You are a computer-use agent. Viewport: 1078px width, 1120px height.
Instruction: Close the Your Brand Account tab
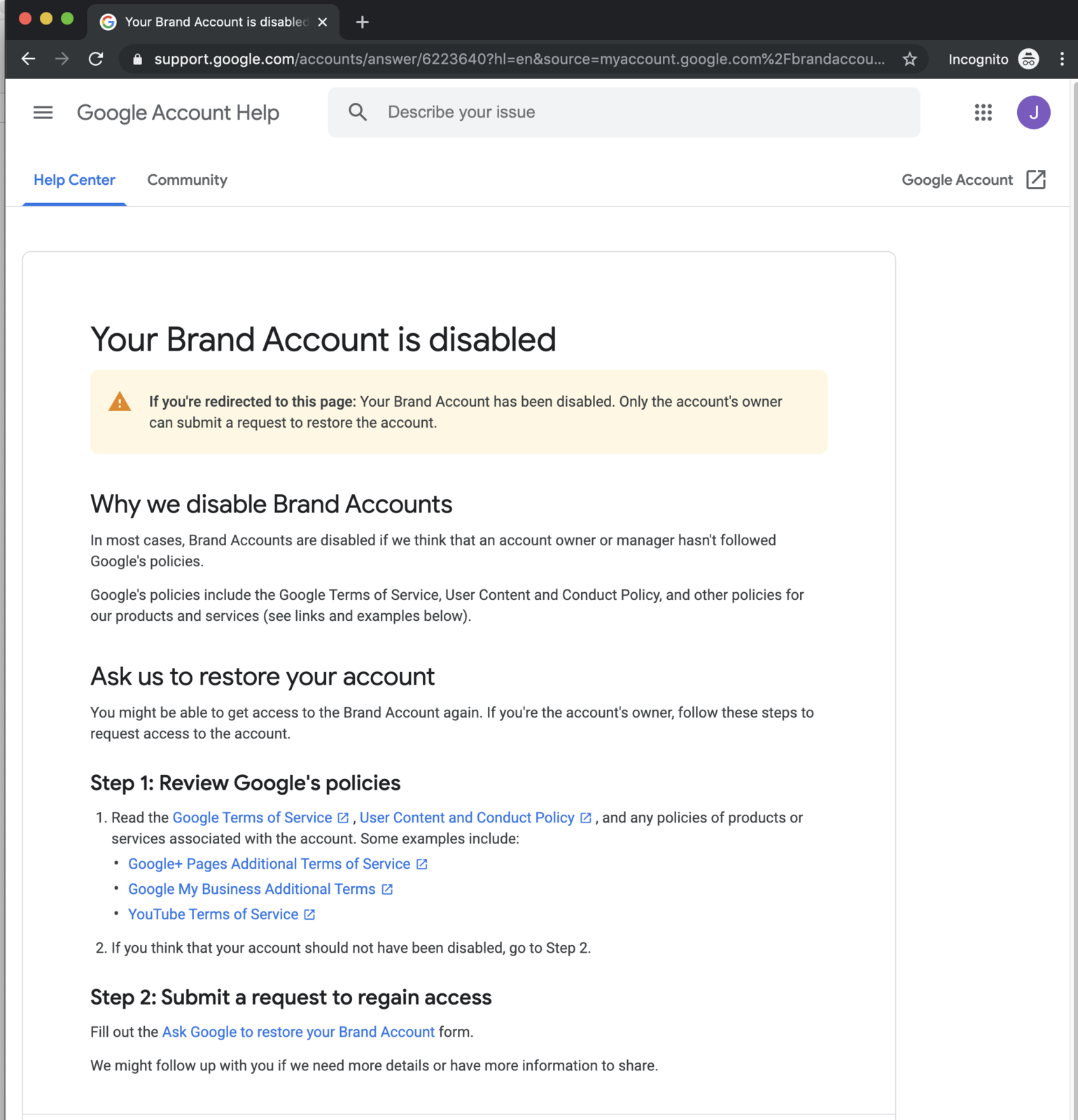(323, 22)
